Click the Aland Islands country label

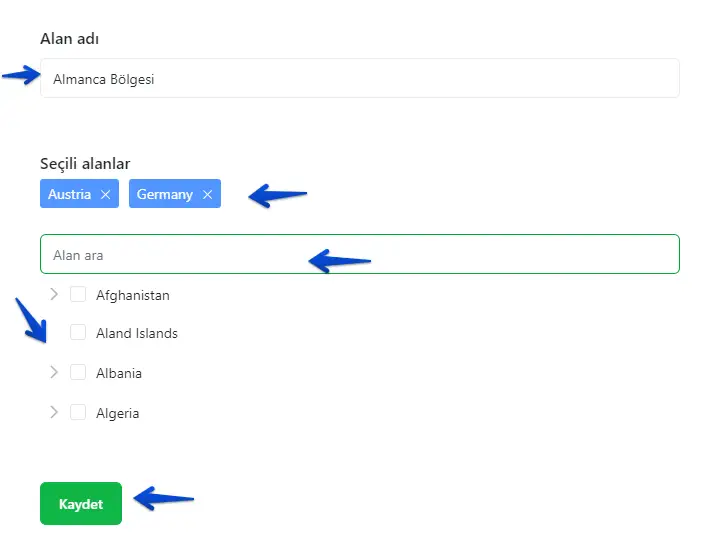pyautogui.click(x=137, y=333)
